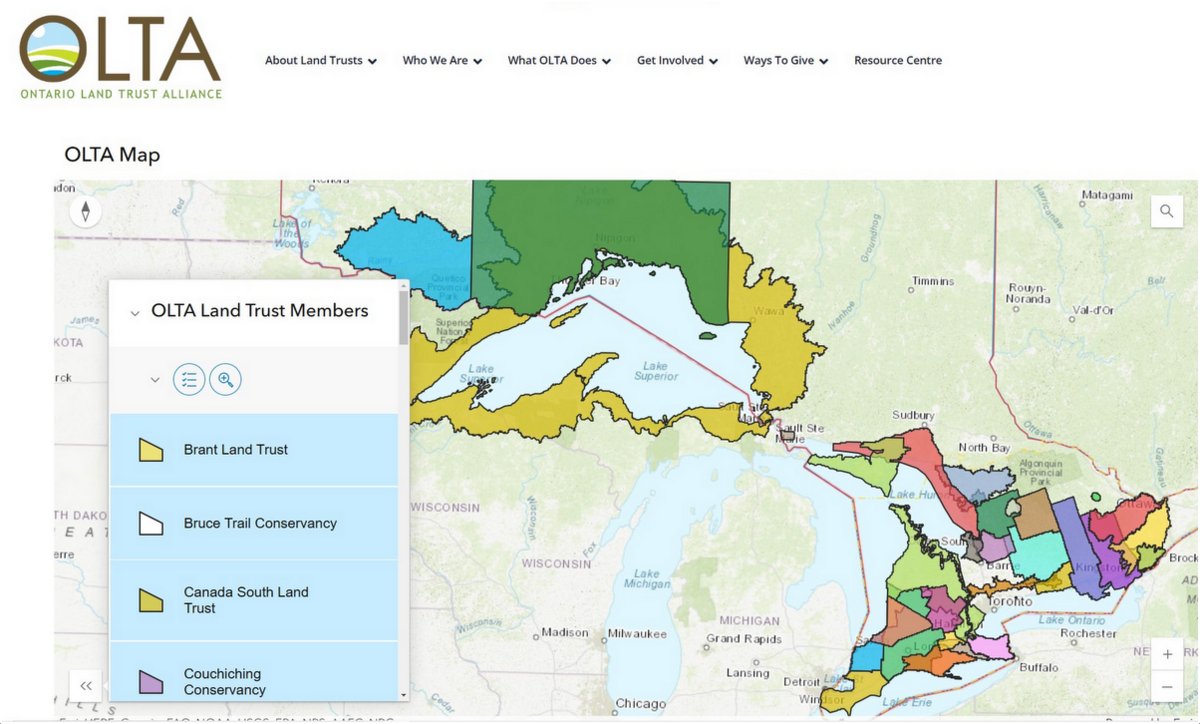
Task: Click the Lake Ontario label
Action: tap(1072, 620)
